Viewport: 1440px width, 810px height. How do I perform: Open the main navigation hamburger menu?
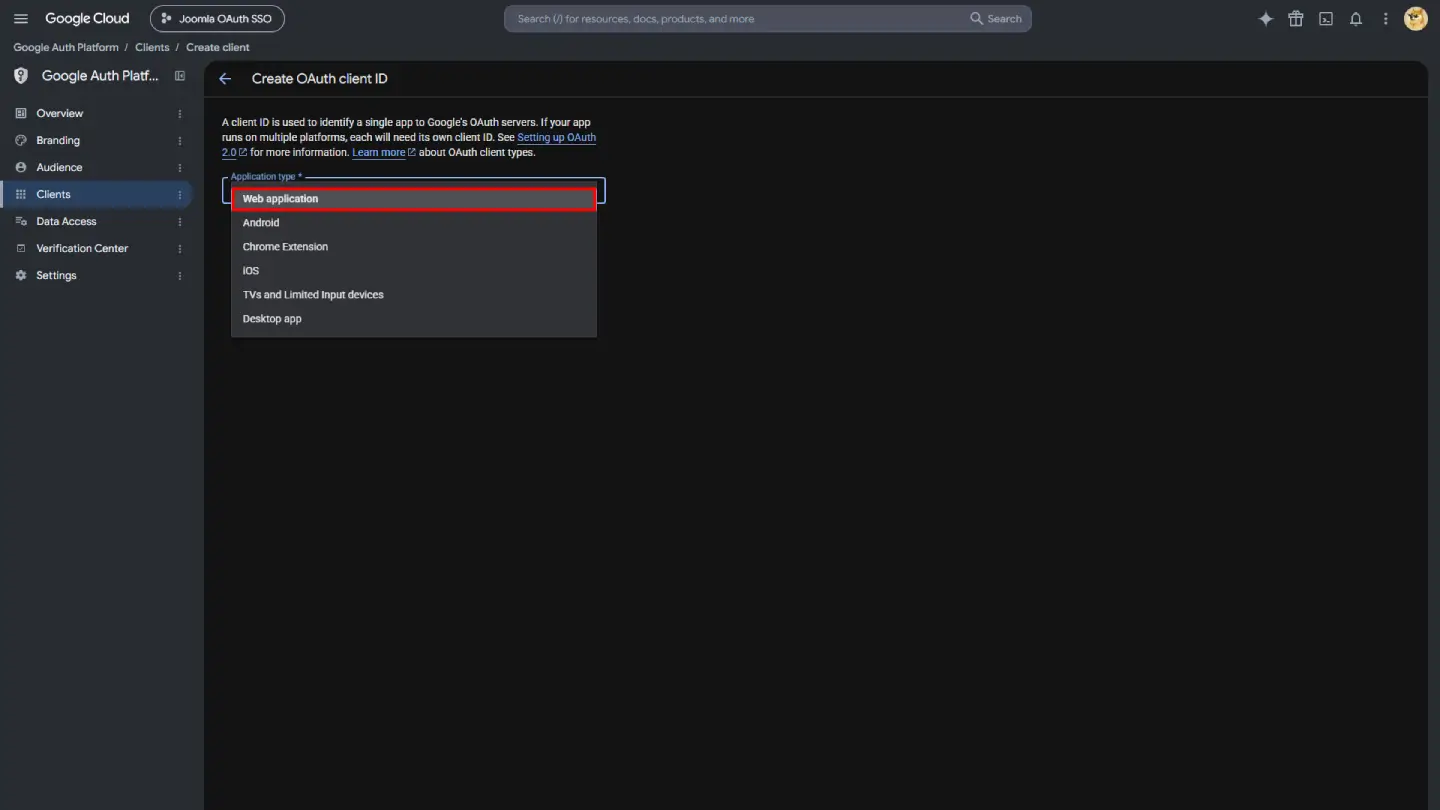[x=21, y=19]
